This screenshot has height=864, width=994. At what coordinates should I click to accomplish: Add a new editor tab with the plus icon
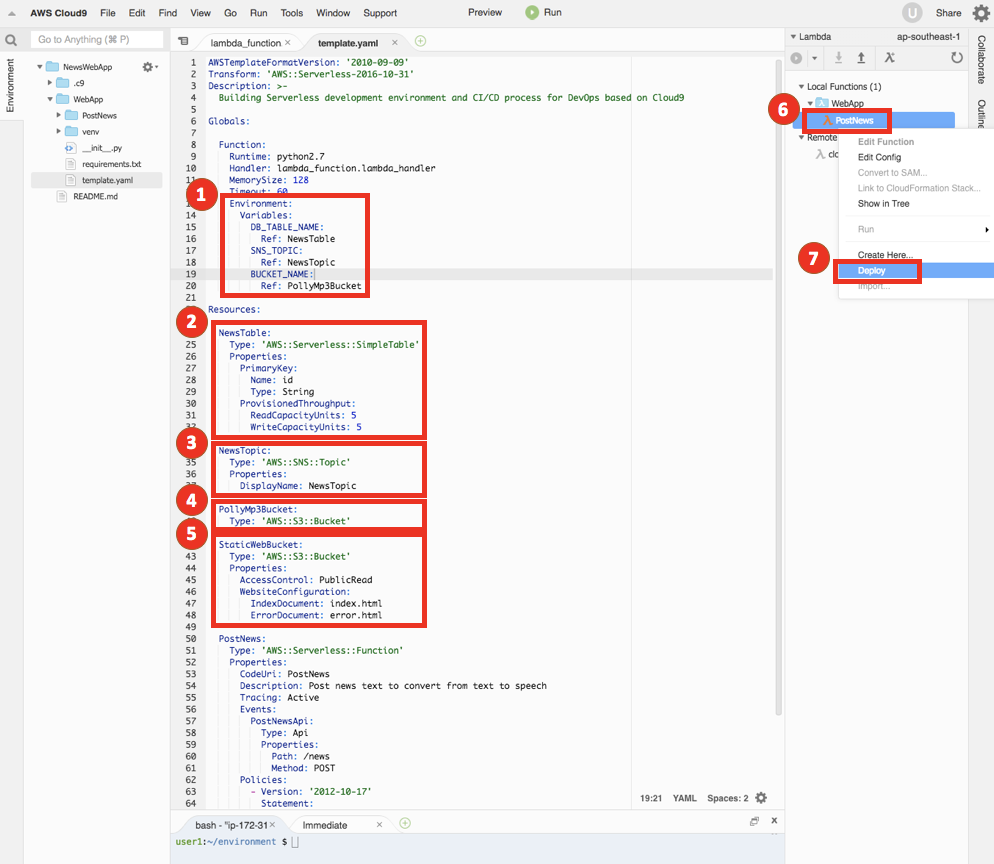pyautogui.click(x=420, y=41)
